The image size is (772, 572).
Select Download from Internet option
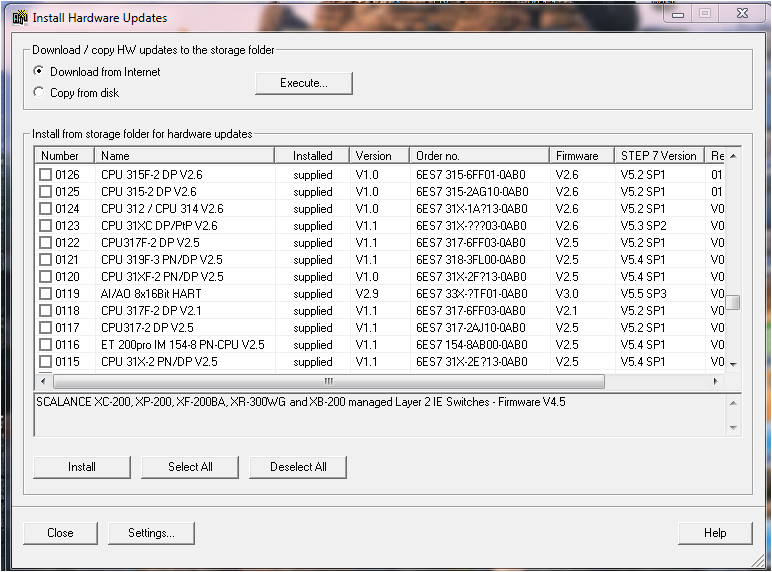(96, 72)
